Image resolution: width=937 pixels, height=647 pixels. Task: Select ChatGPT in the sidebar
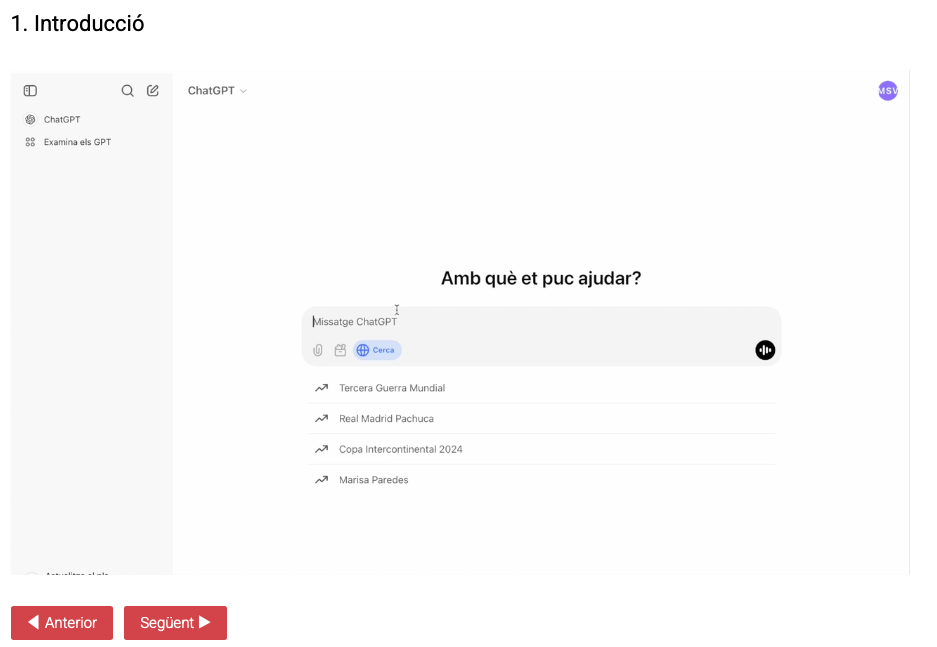click(x=91, y=119)
